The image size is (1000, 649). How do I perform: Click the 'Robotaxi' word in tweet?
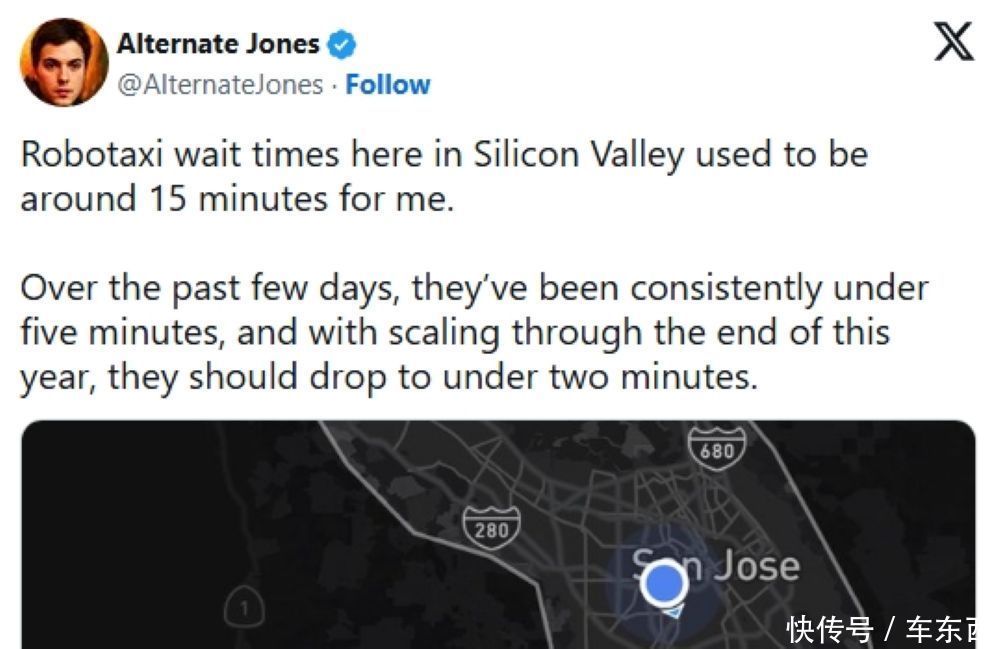(92, 155)
